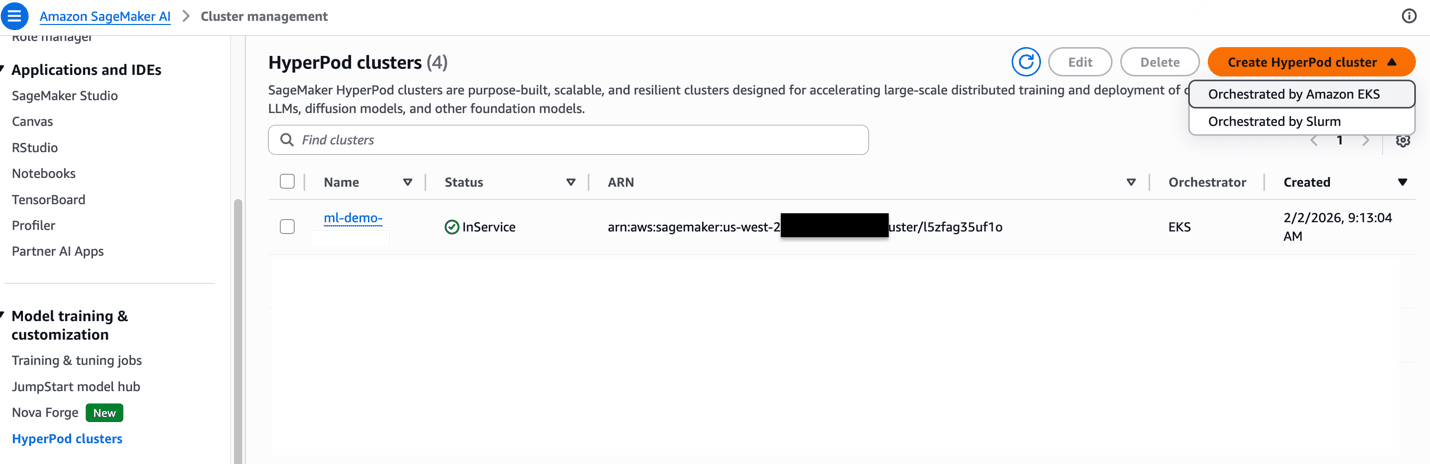Go to the next page arrow
The image size is (1430, 464).
pos(1366,141)
